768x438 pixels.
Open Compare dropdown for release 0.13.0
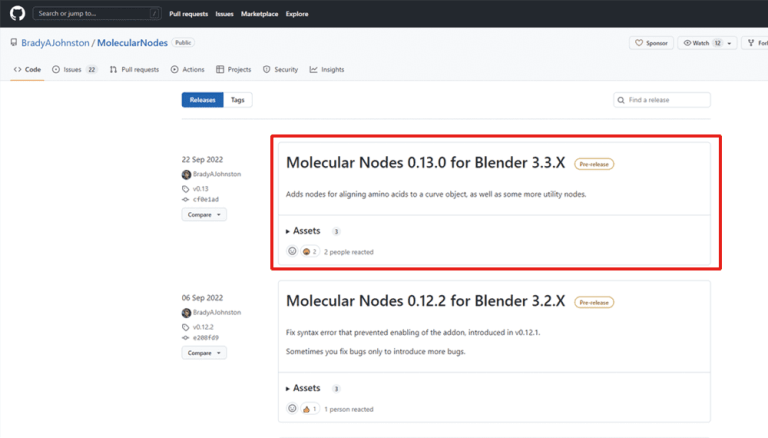pyautogui.click(x=204, y=214)
